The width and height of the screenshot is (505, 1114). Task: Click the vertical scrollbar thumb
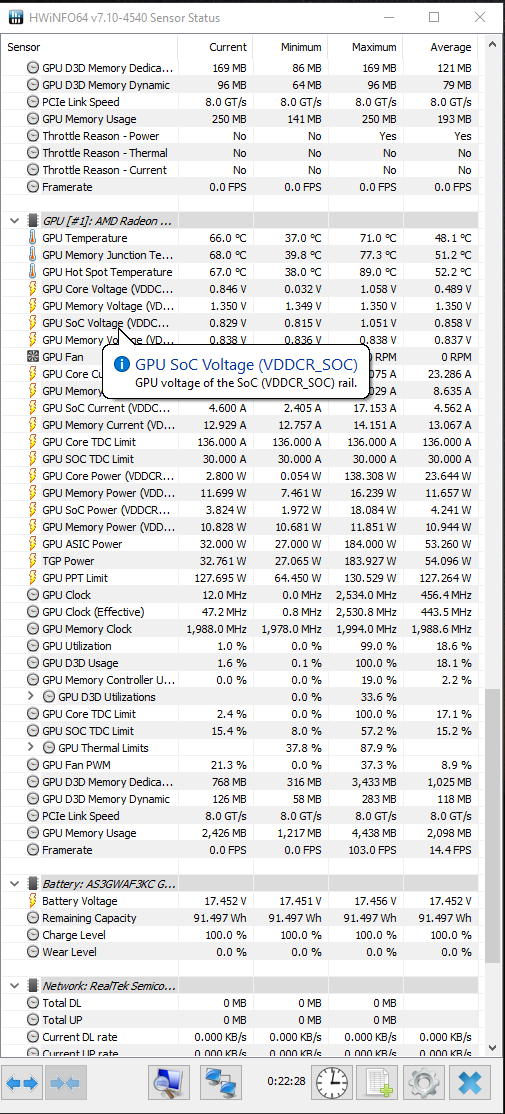coord(491,826)
